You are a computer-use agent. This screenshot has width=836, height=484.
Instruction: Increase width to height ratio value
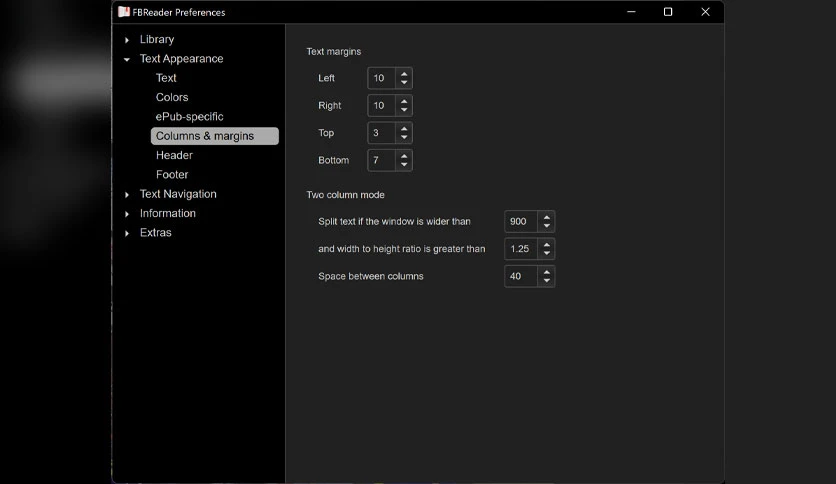(x=546, y=245)
